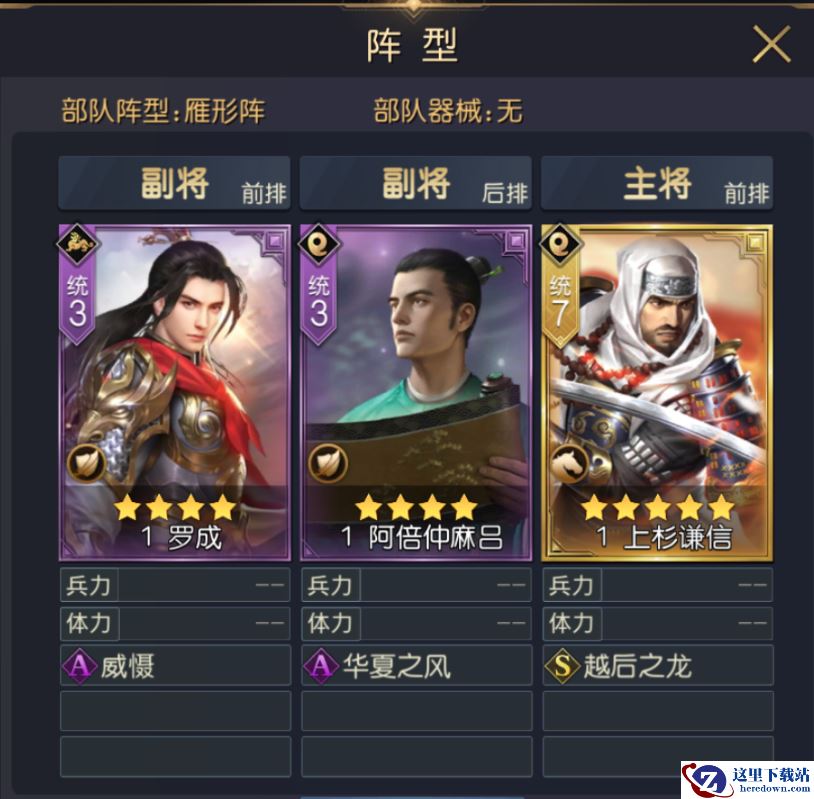Select the 上杉谦信 main general card
Viewport: 814px width, 799px height.
coord(657,393)
